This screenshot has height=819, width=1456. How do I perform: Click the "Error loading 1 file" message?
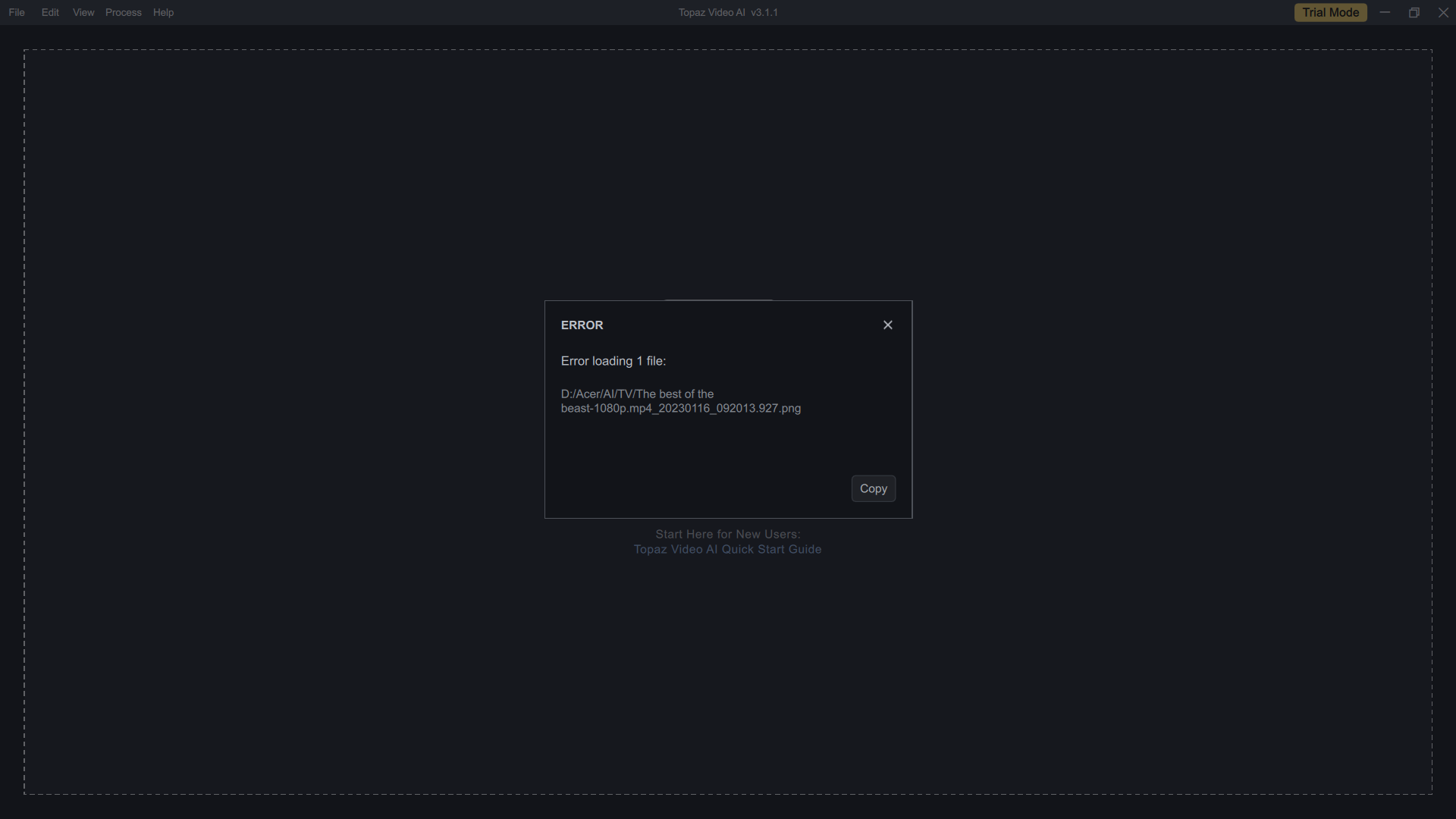click(x=613, y=361)
